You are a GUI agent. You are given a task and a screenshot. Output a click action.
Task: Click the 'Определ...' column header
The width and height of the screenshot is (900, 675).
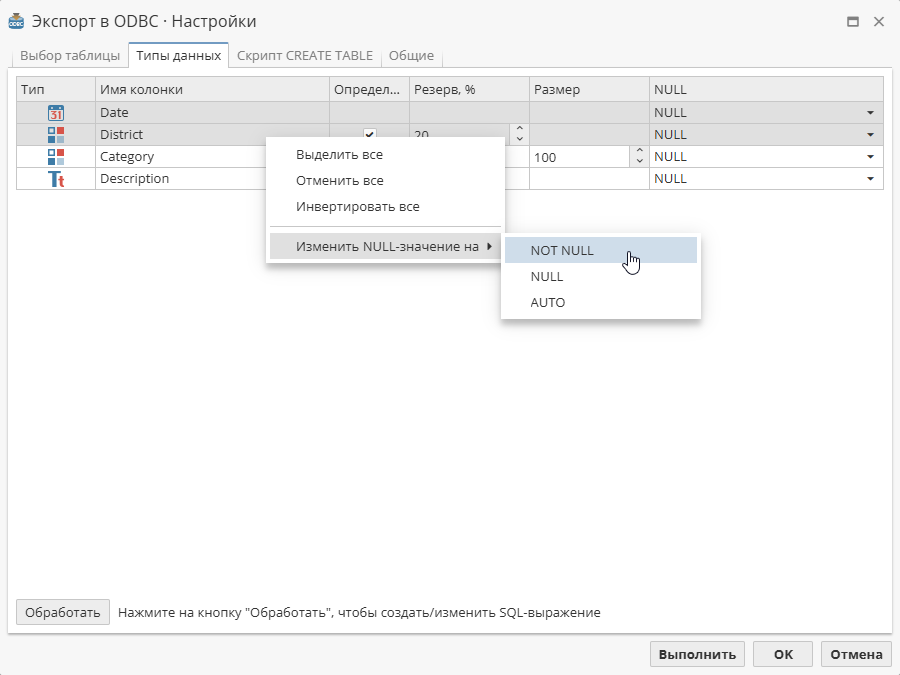click(x=369, y=90)
